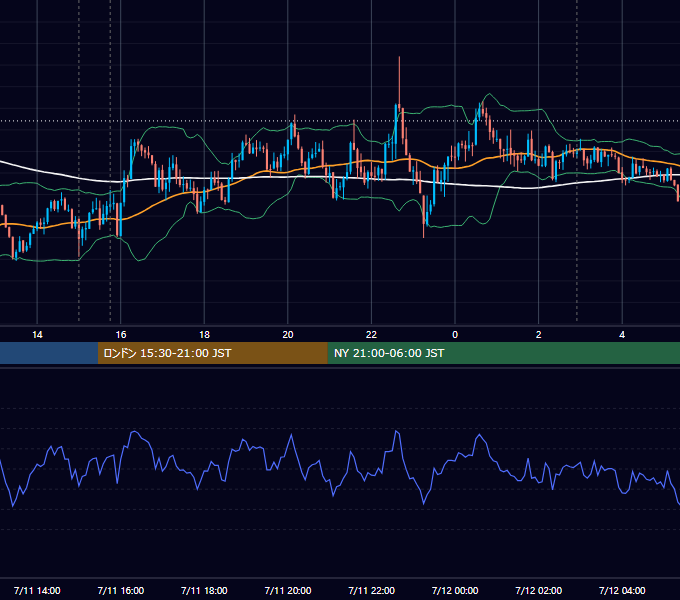
Task: Click the blue session bar before ロンドン
Action: (49, 353)
